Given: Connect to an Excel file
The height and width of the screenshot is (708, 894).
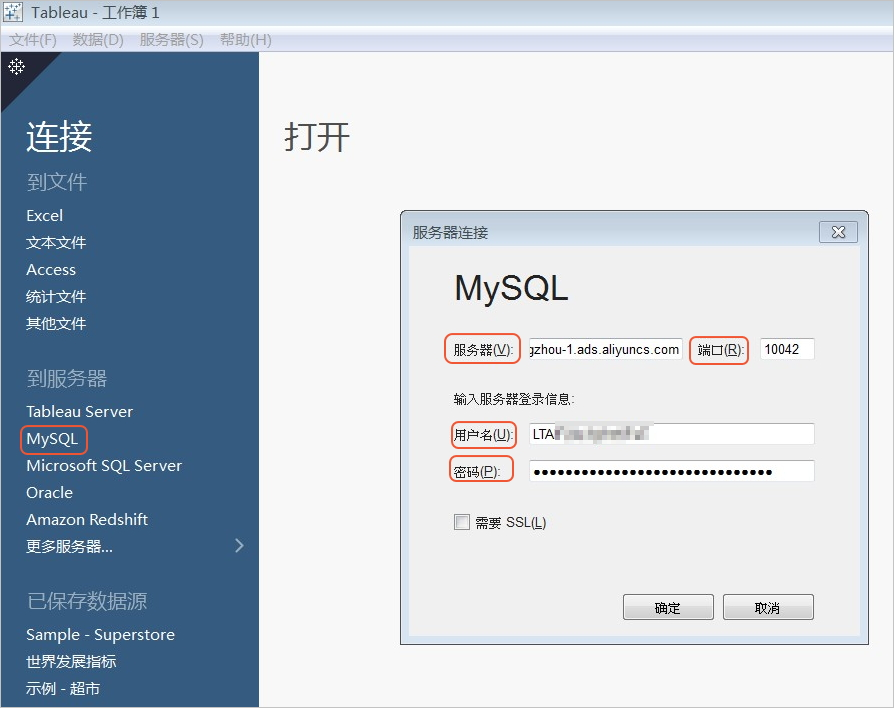Looking at the screenshot, I should click(44, 216).
